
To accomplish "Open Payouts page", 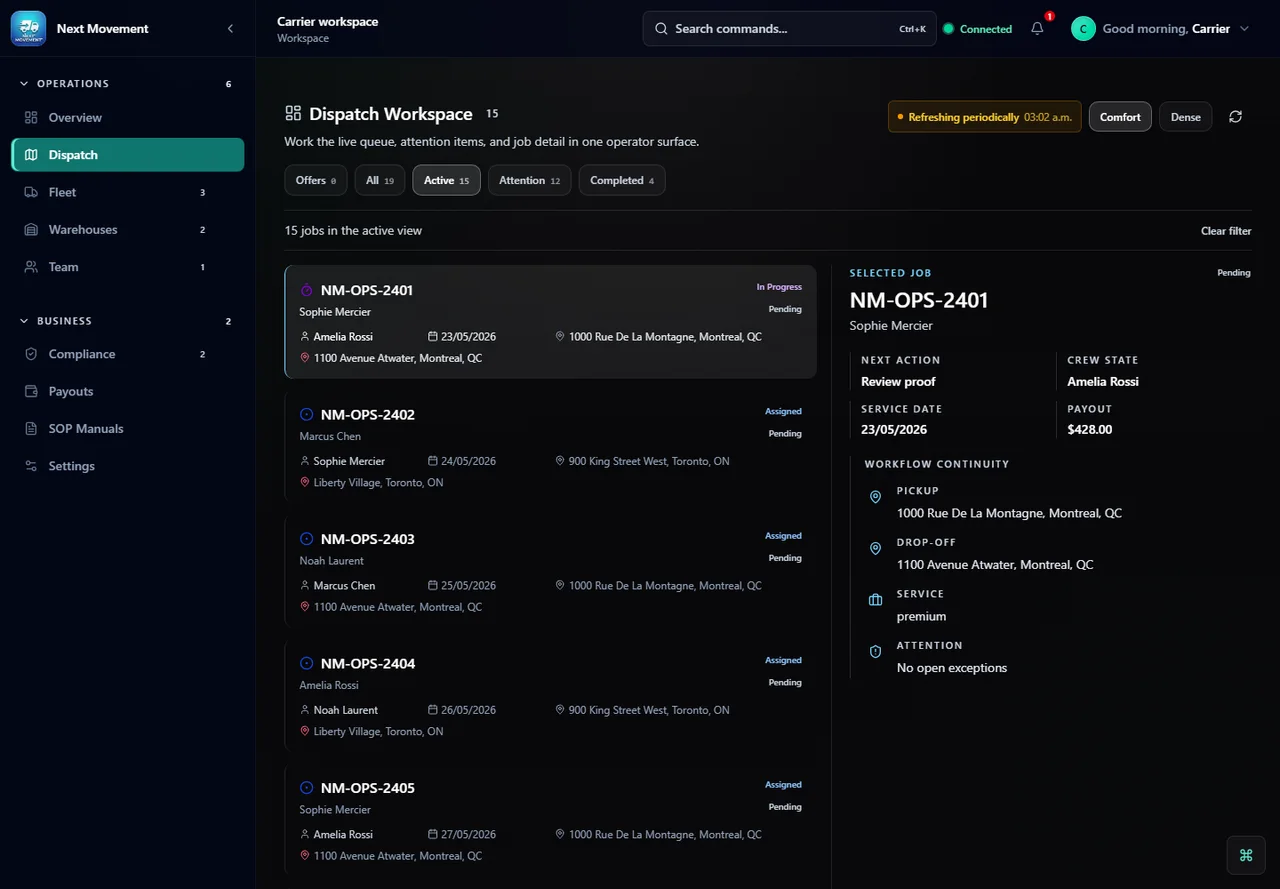I will [128, 391].
